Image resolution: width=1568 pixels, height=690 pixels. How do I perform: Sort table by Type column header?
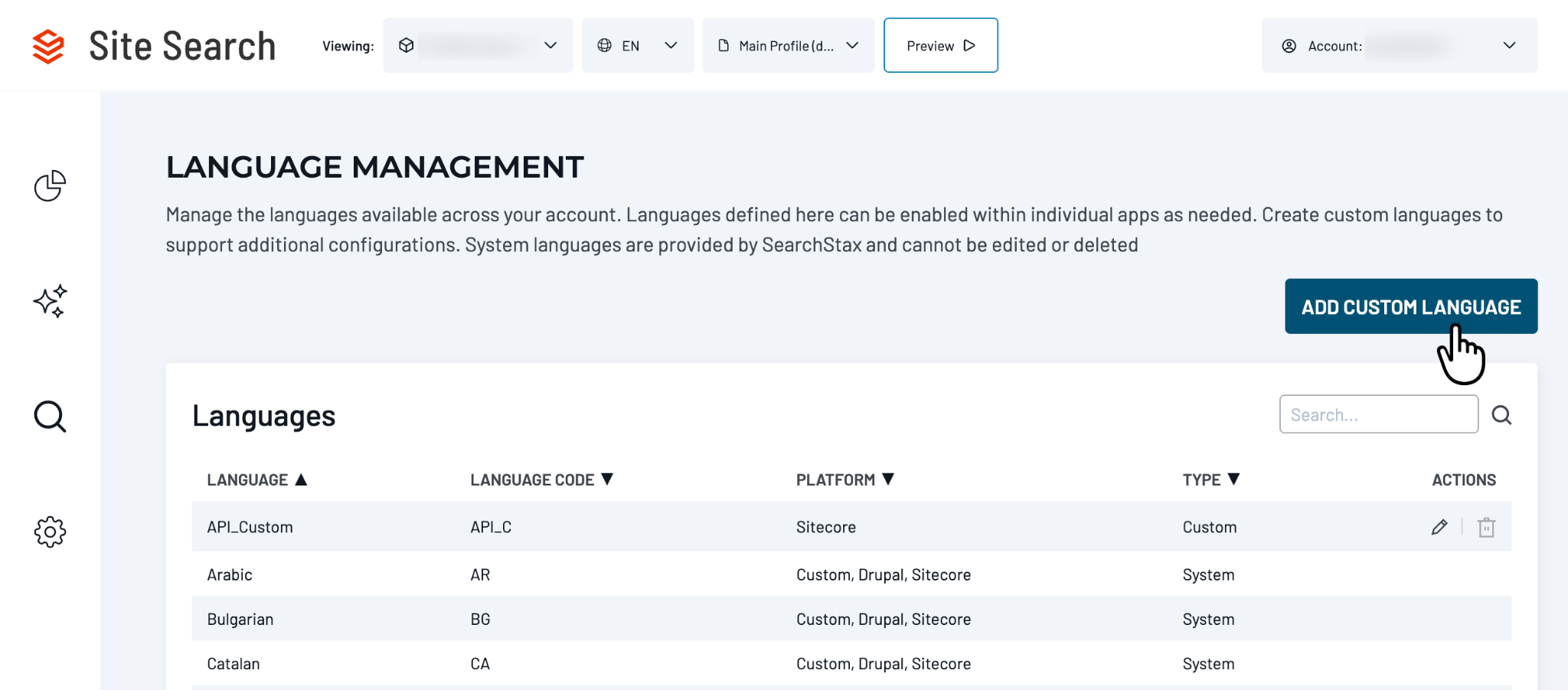pos(1211,480)
